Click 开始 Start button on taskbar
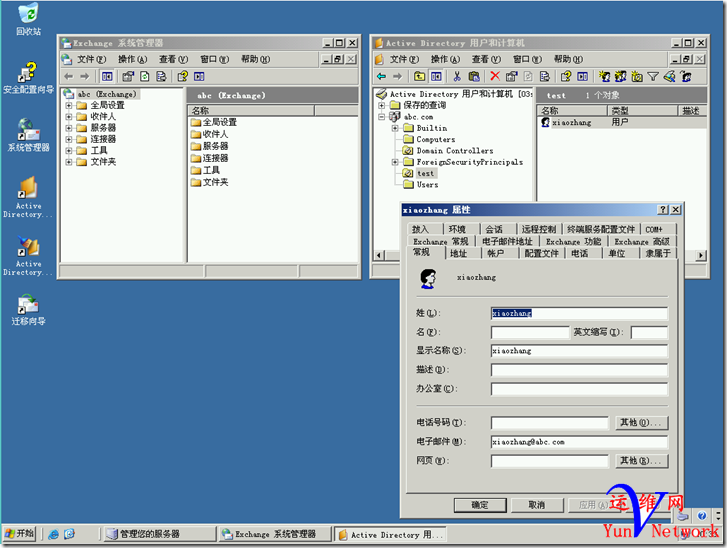Viewport: 727px width, 548px height. (19, 534)
